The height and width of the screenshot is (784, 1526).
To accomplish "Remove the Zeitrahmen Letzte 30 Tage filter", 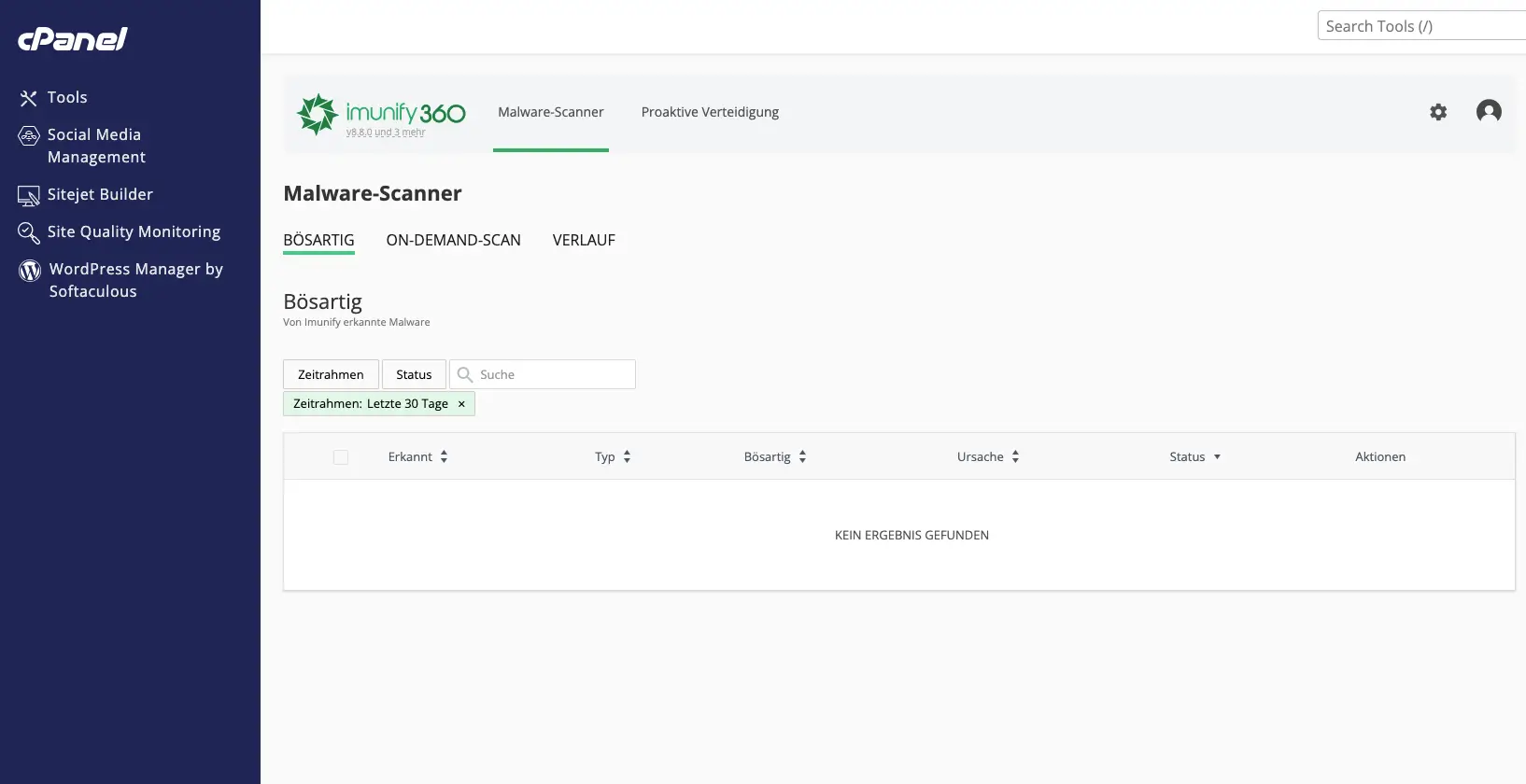I will click(x=461, y=404).
